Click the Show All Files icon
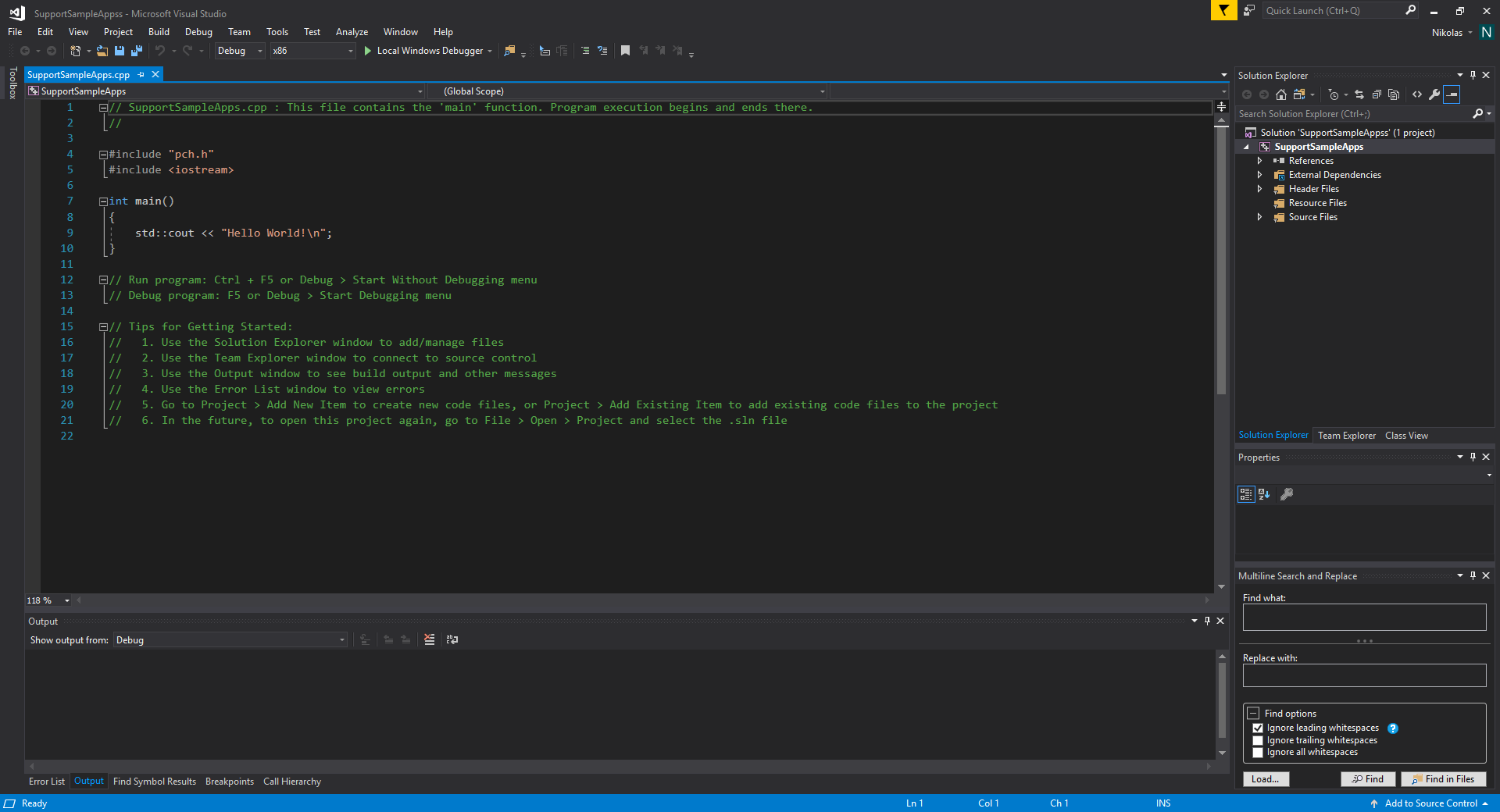 1394,94
